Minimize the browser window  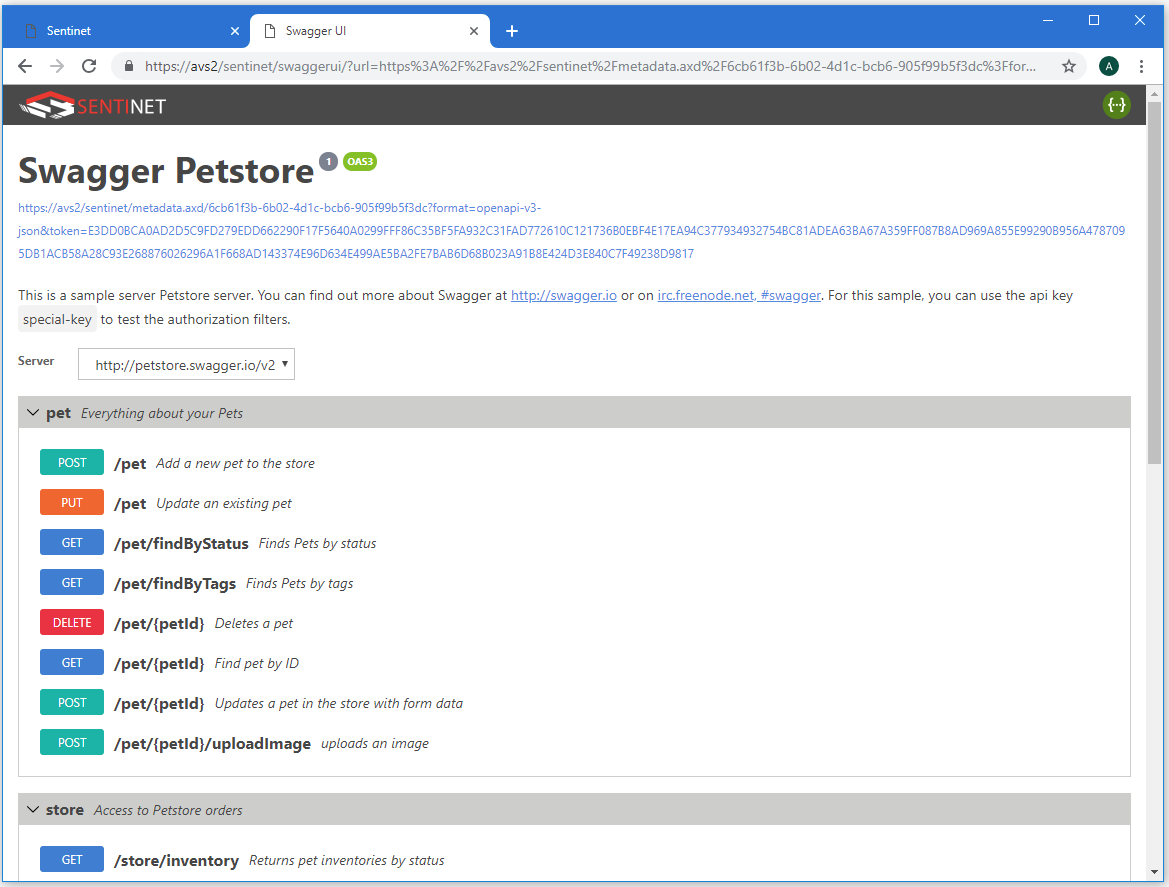[1047, 20]
